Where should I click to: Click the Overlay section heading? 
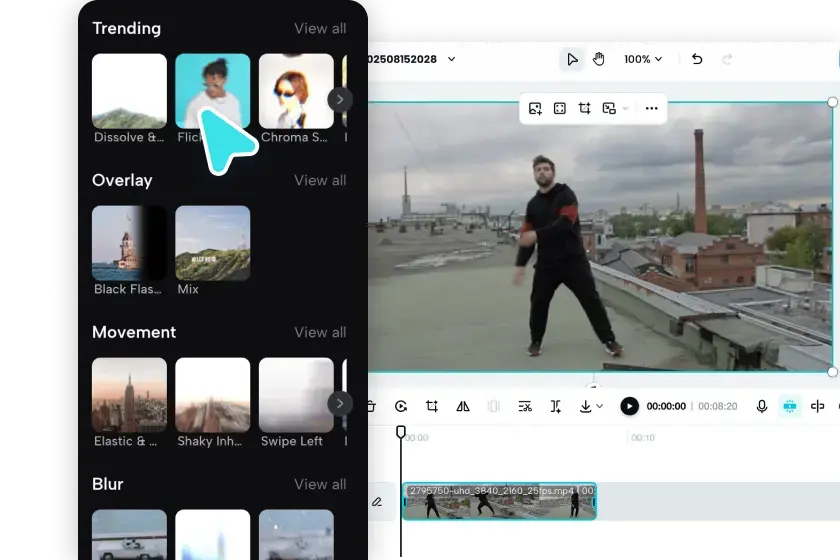[122, 181]
